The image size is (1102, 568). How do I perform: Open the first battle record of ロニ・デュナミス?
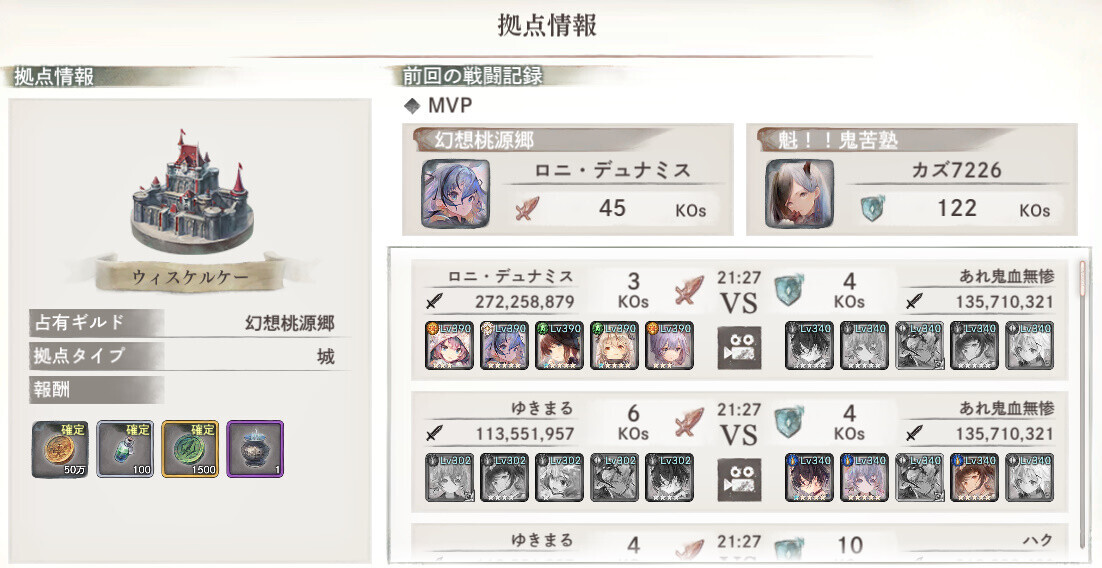[x=739, y=320]
